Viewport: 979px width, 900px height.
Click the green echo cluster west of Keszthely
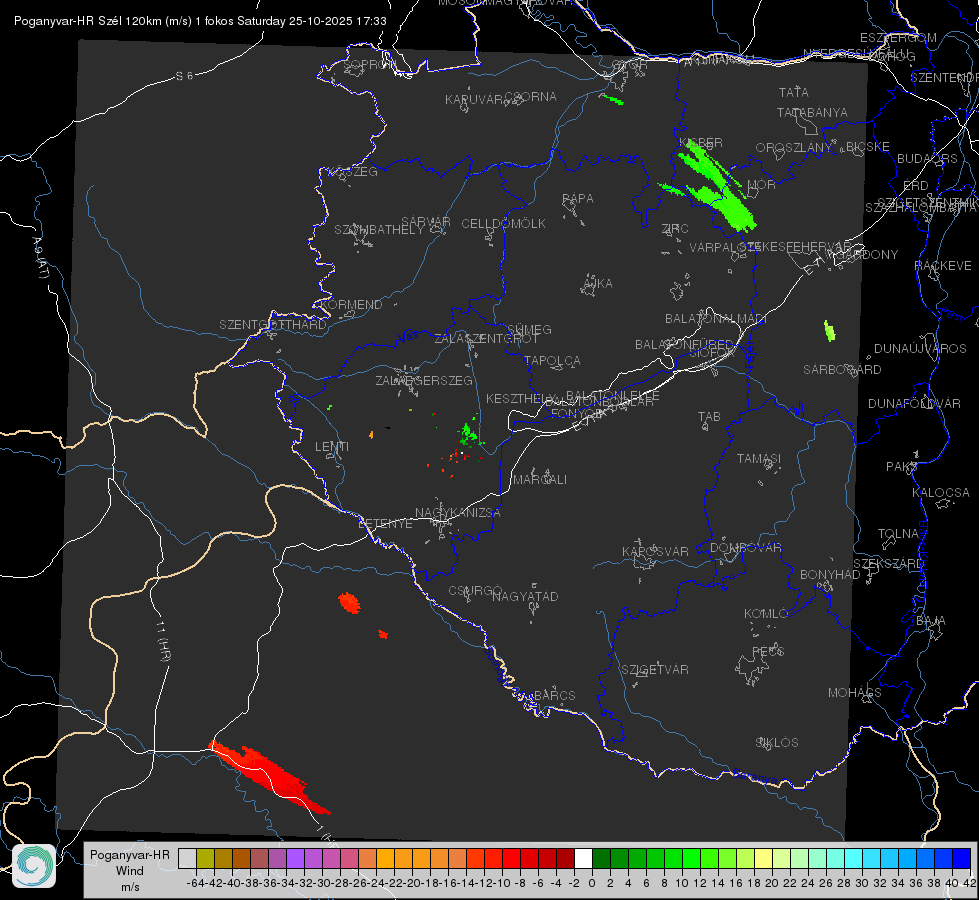(x=468, y=433)
